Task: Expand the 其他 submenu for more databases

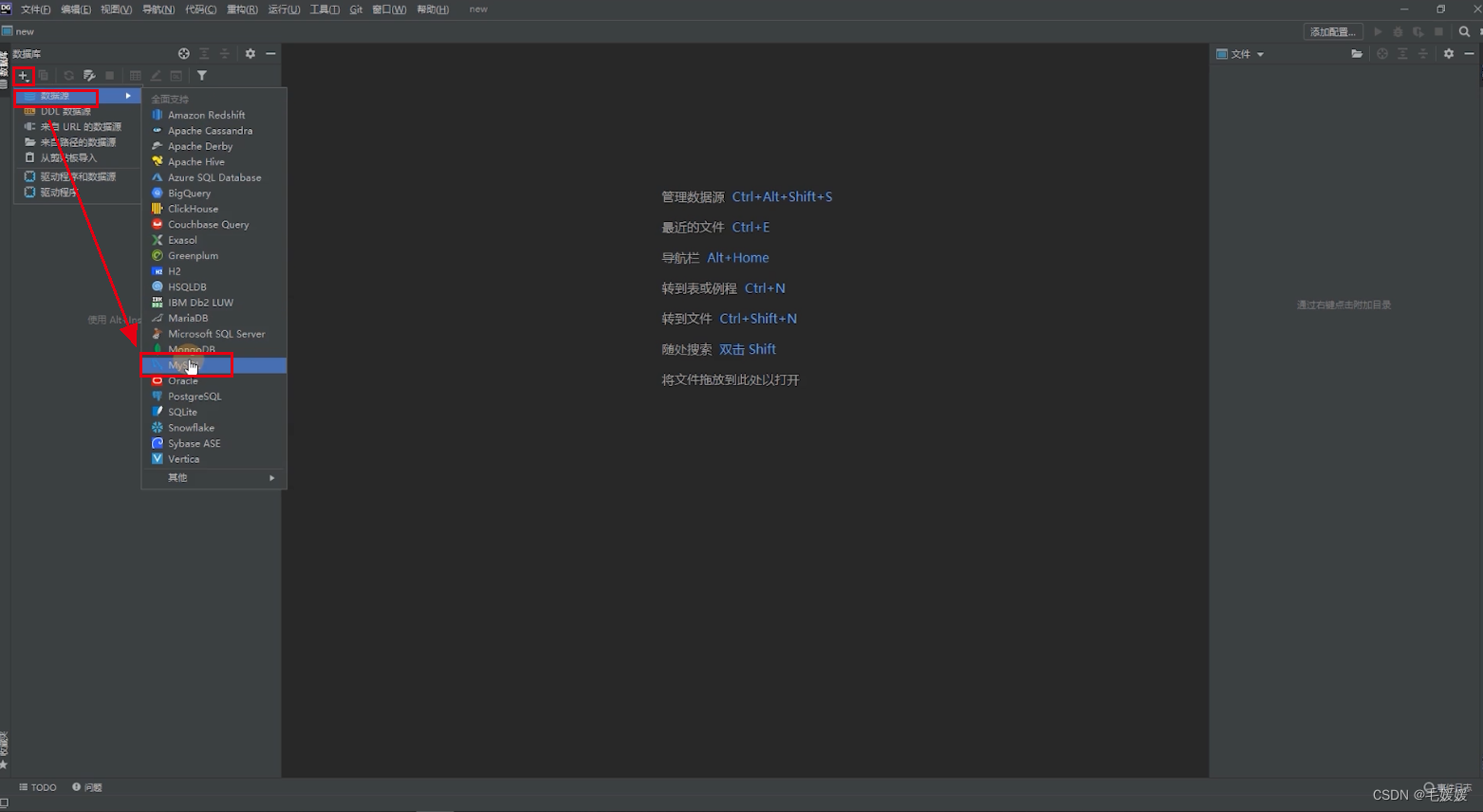Action: (214, 478)
